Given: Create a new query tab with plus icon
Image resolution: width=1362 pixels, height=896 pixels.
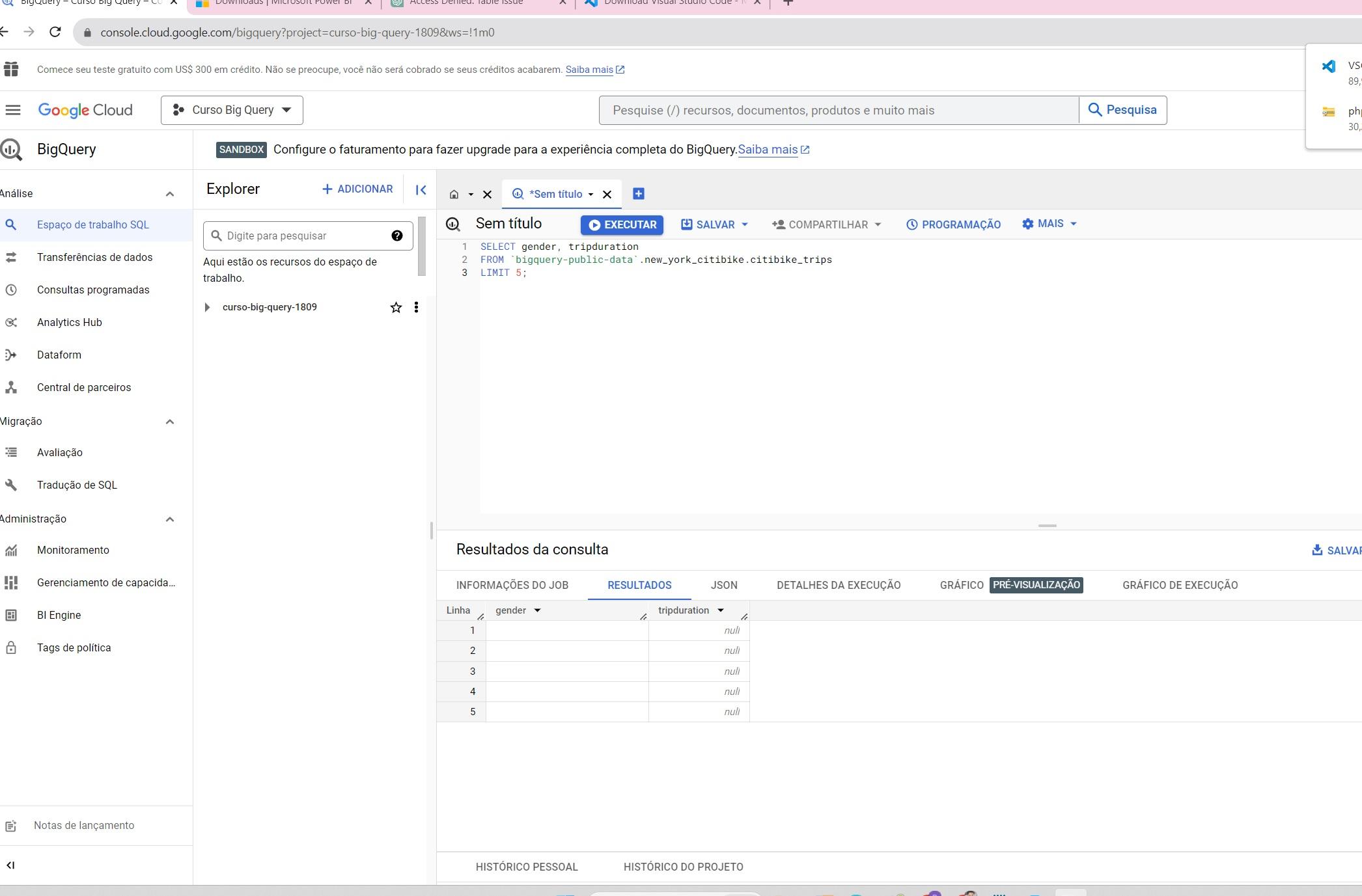Looking at the screenshot, I should pos(639,193).
